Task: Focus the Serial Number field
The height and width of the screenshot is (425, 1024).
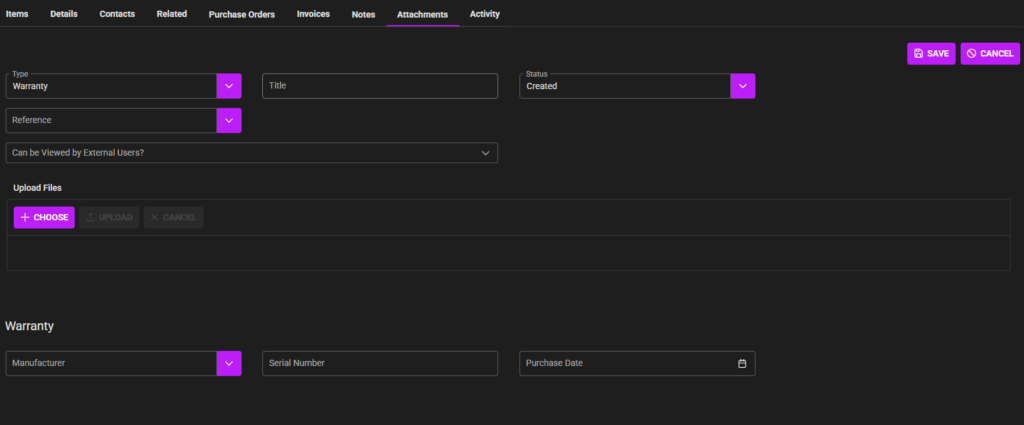Action: [380, 363]
